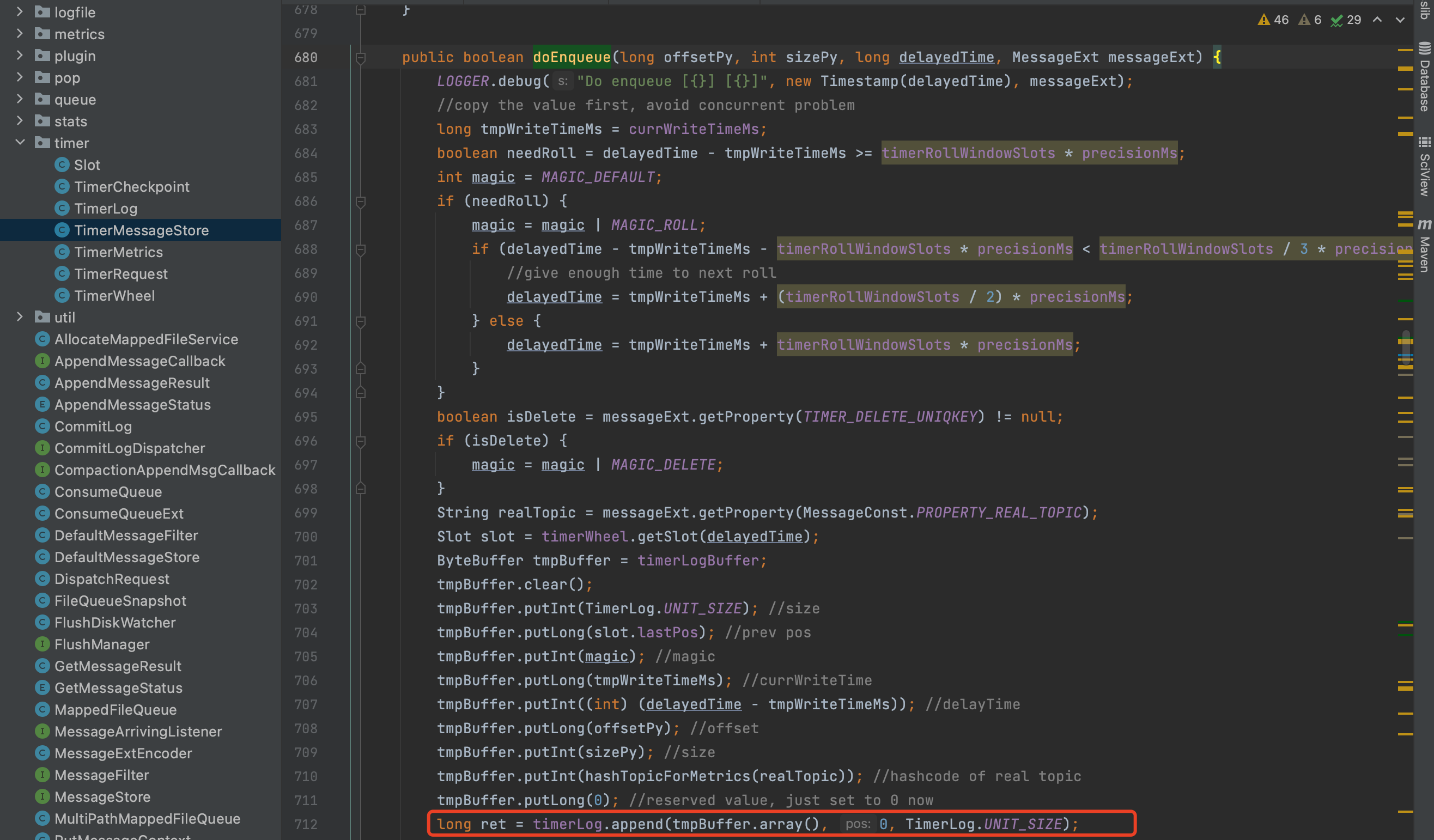The image size is (1434, 840).
Task: Expand the queue folder in the project tree
Action: pyautogui.click(x=21, y=99)
